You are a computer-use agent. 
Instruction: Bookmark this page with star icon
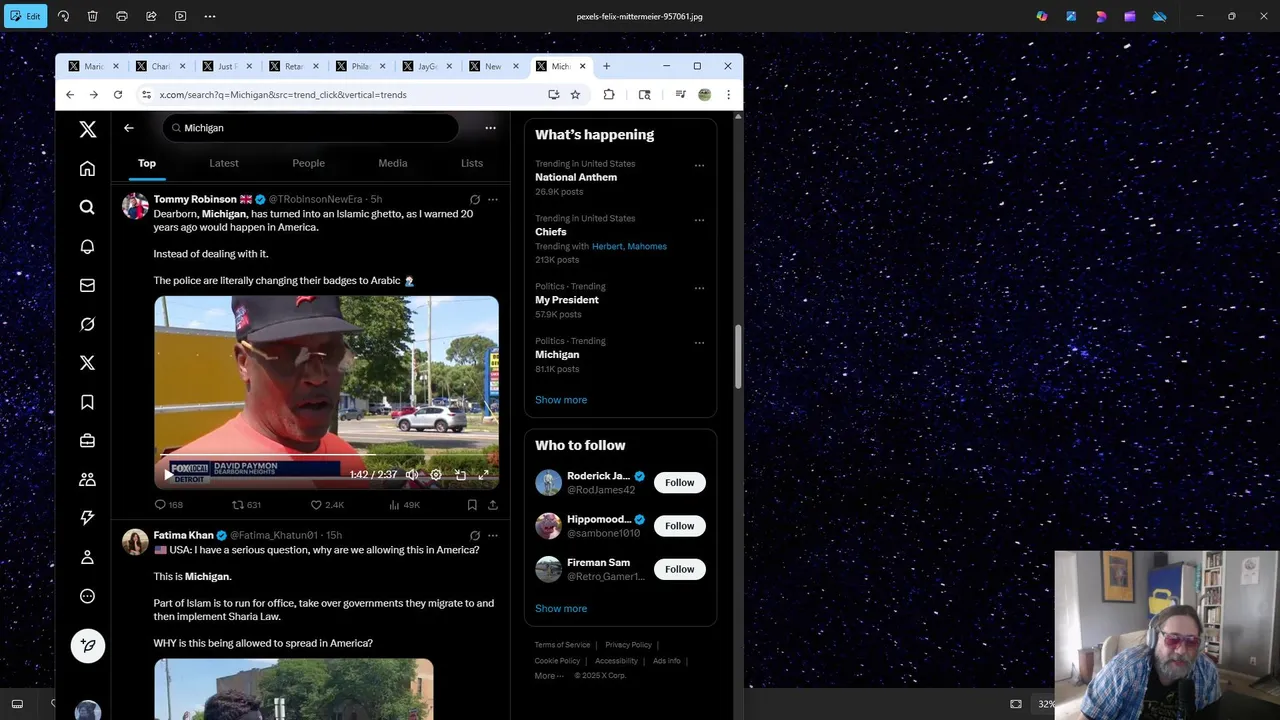click(575, 94)
